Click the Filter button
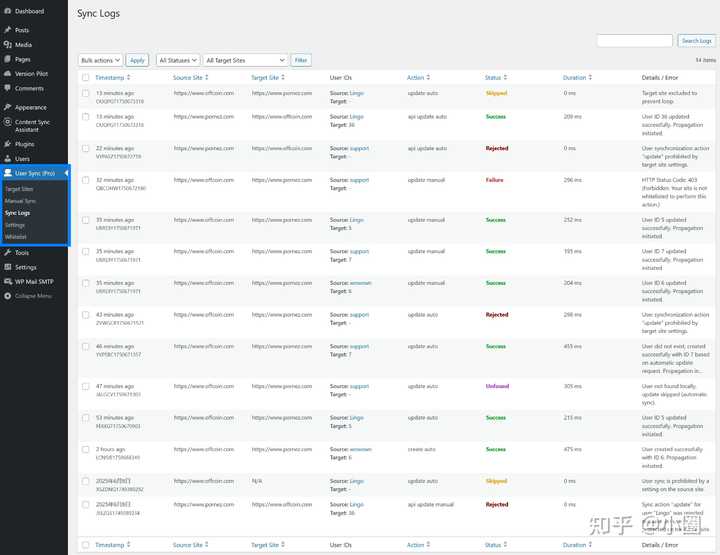 (x=300, y=60)
